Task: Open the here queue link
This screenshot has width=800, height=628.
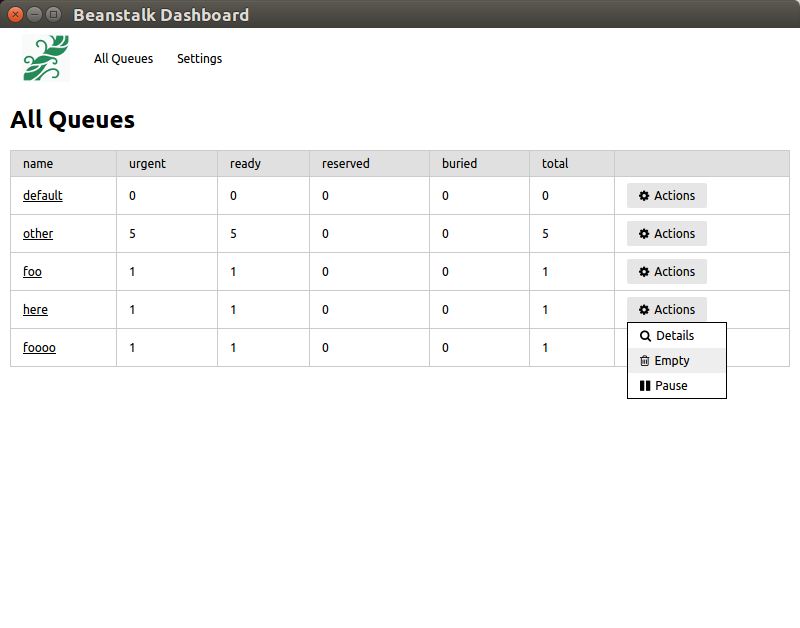Action: [35, 310]
